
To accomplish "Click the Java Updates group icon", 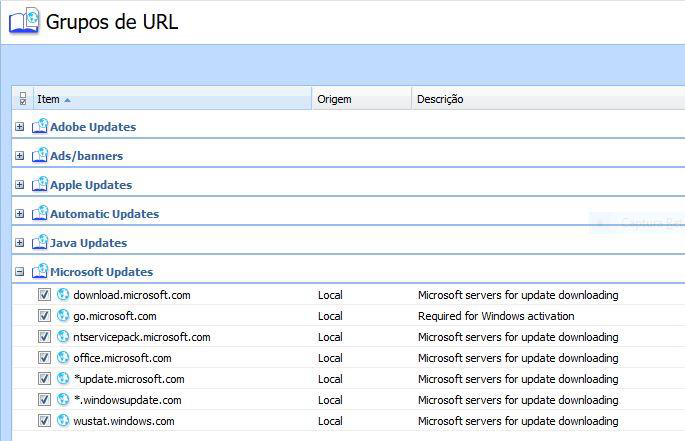I will pos(40,242).
